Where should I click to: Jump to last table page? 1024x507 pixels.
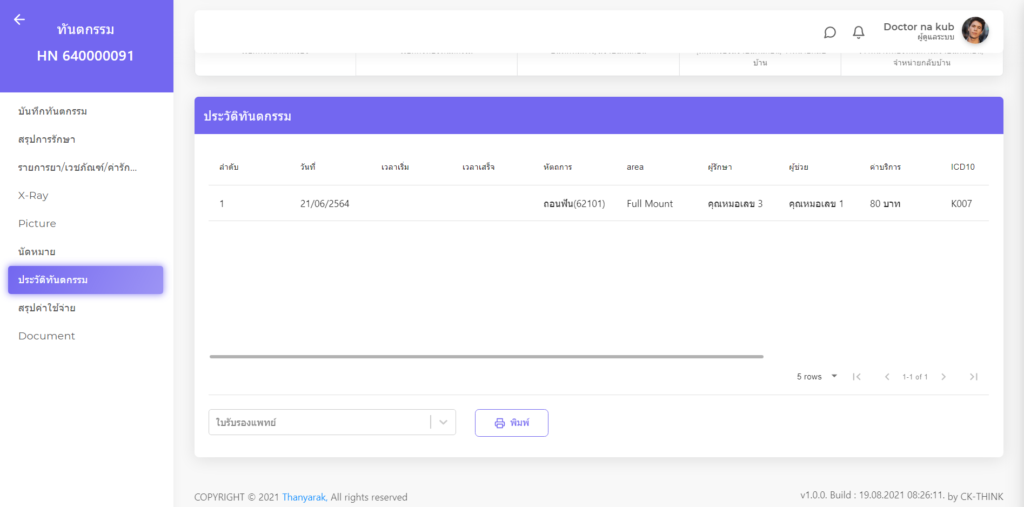coord(973,377)
